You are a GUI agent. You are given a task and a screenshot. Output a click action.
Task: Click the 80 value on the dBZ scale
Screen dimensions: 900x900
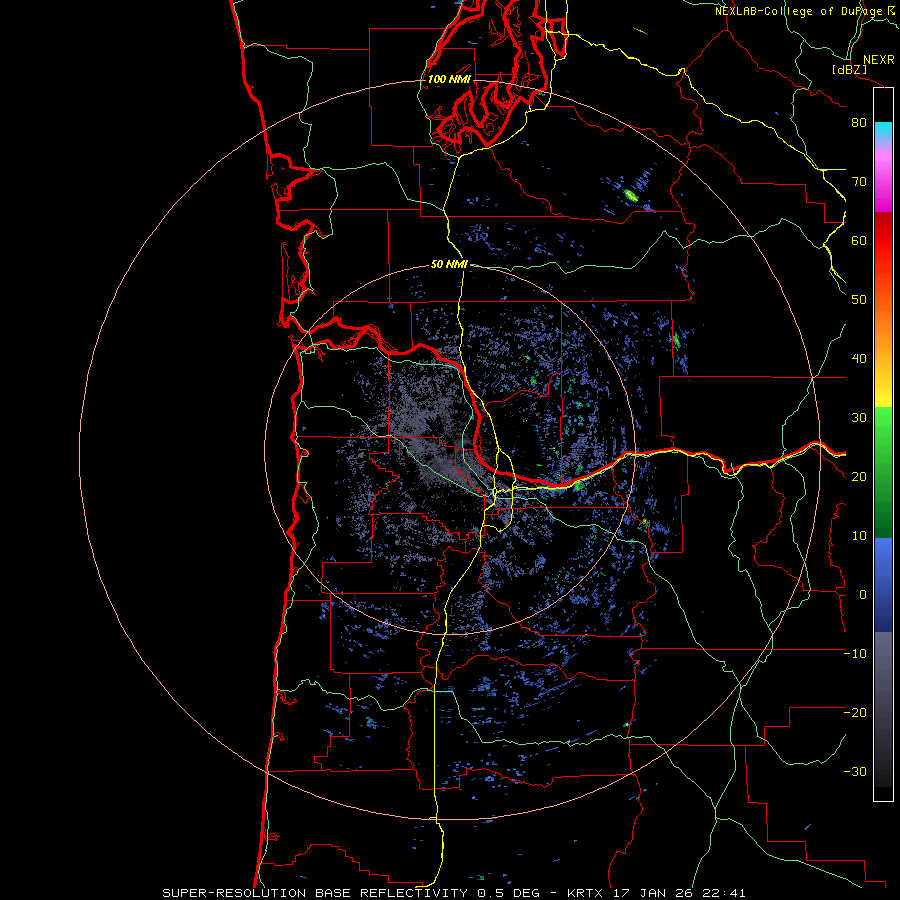[859, 122]
